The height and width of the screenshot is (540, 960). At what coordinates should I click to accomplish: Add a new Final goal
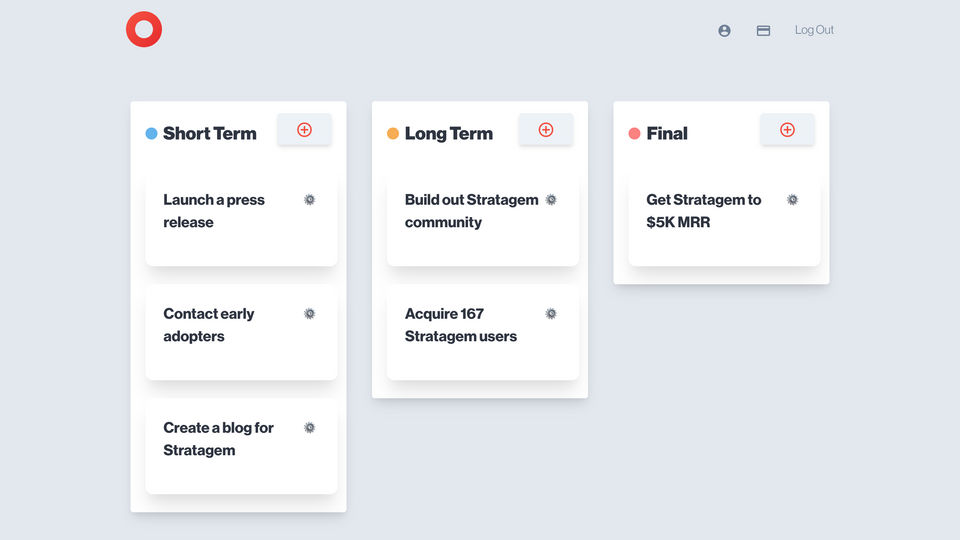click(x=787, y=130)
